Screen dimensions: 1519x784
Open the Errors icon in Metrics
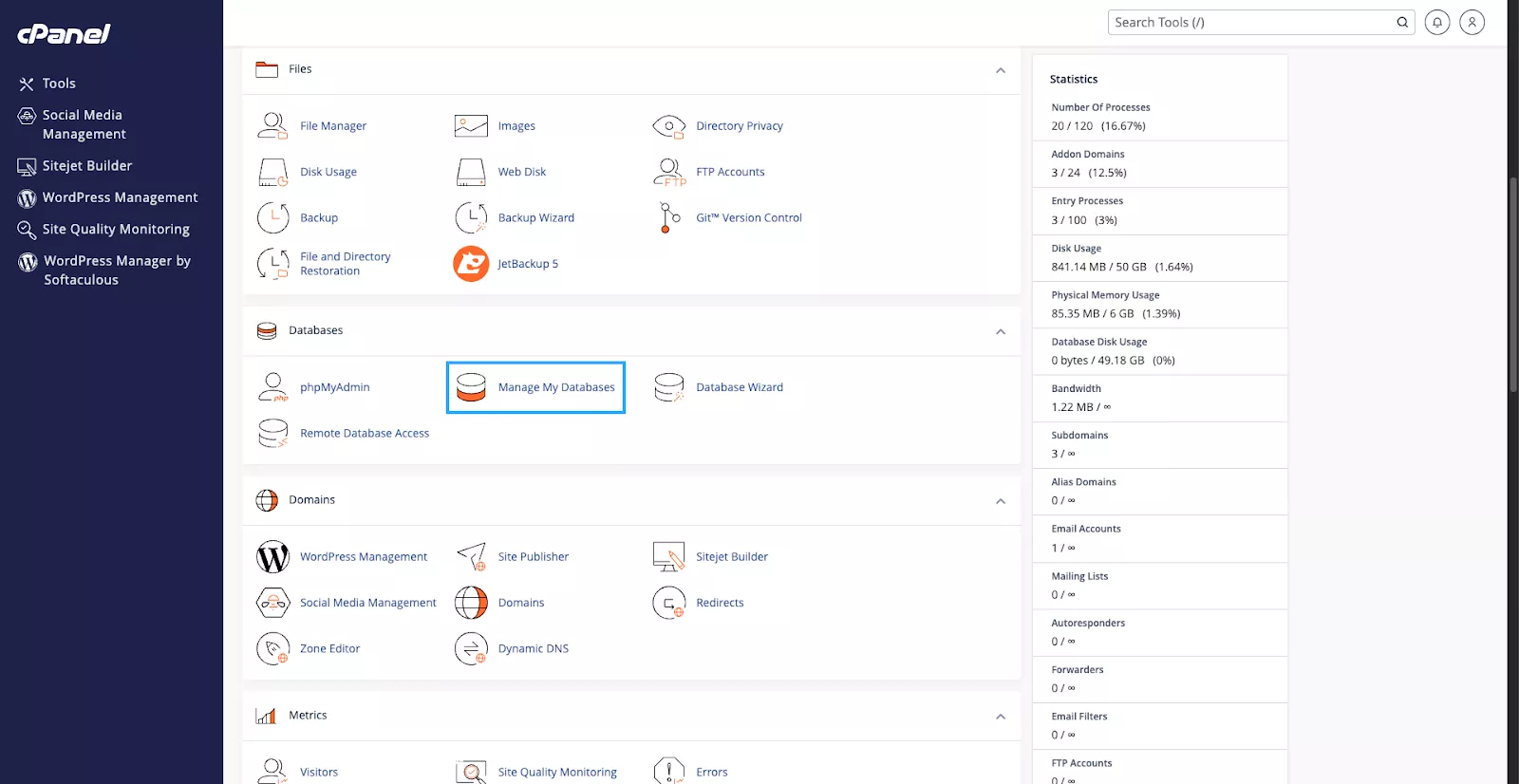pyautogui.click(x=669, y=771)
